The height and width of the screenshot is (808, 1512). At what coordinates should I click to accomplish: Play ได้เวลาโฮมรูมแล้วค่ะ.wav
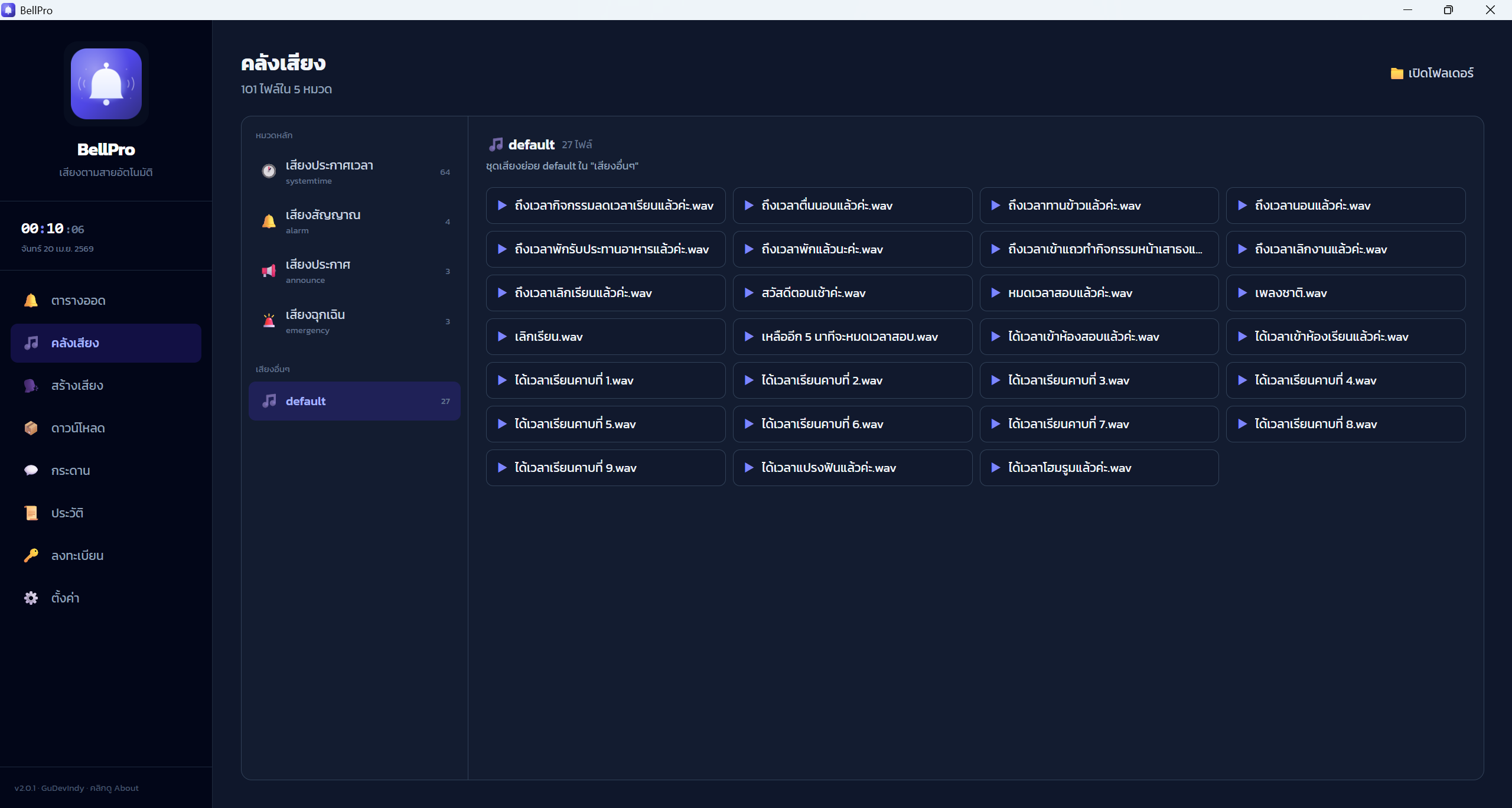[1099, 468]
